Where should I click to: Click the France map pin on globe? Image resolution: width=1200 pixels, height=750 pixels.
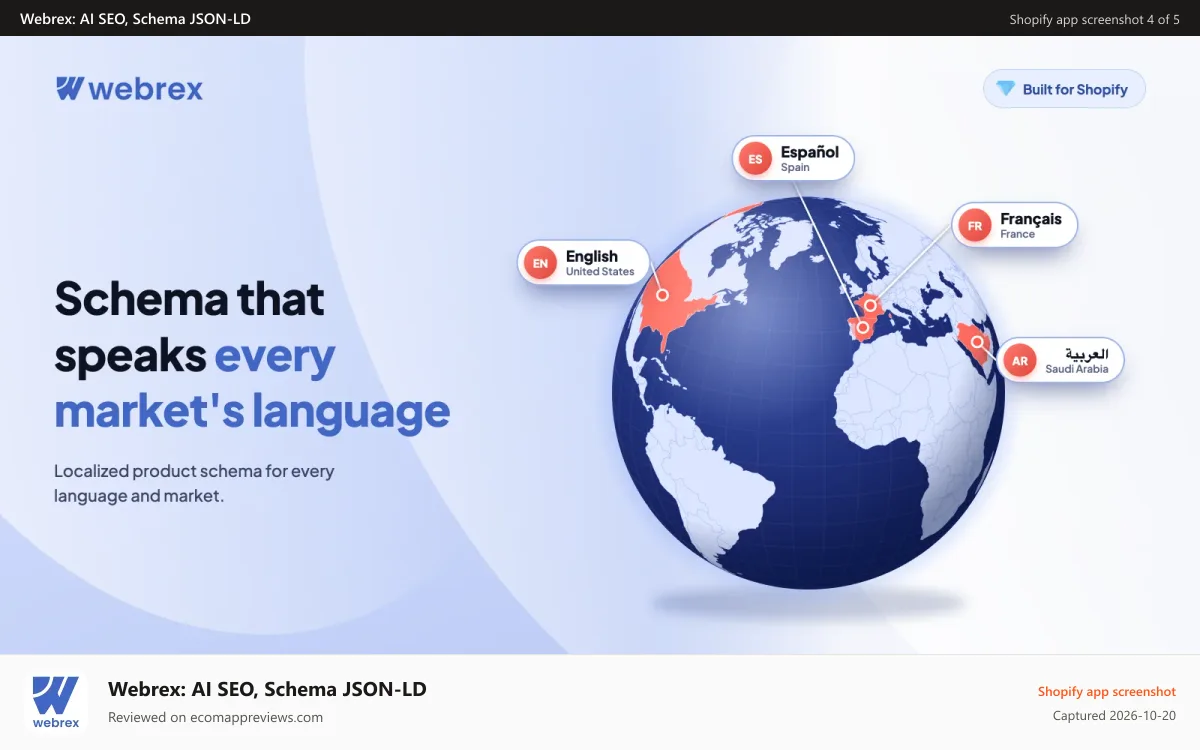point(870,305)
